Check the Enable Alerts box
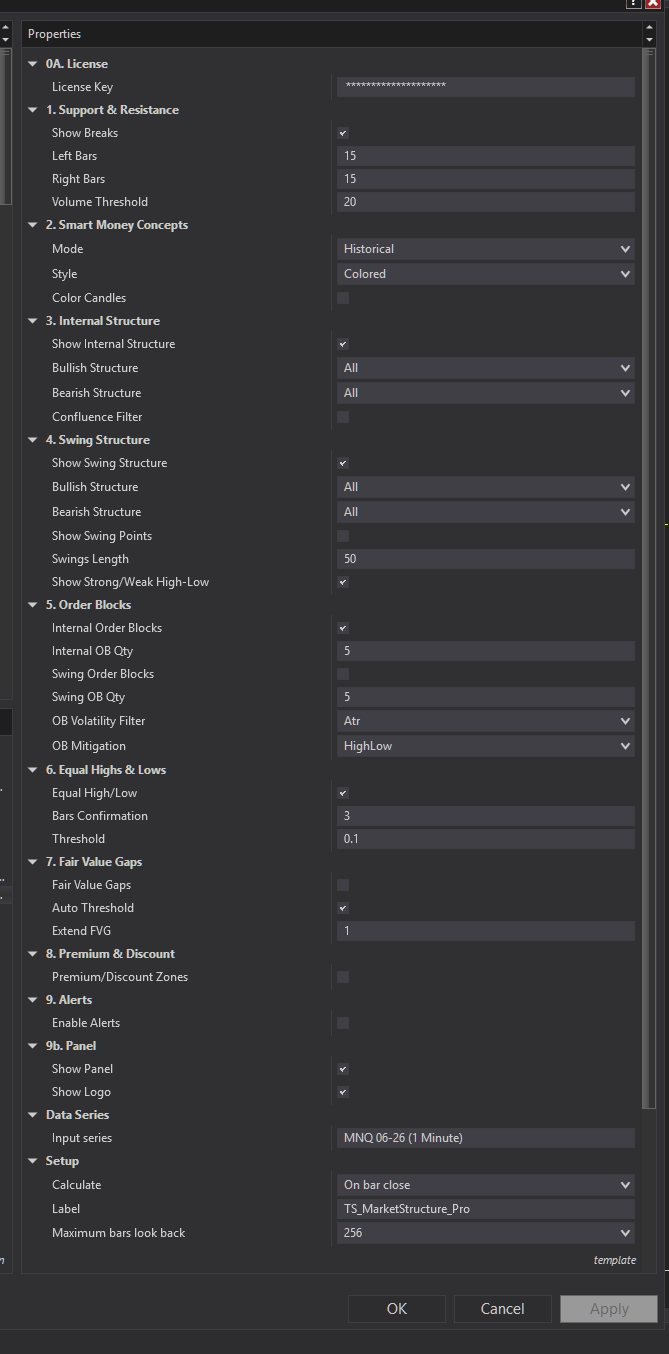The width and height of the screenshot is (669, 1354). coord(343,1023)
